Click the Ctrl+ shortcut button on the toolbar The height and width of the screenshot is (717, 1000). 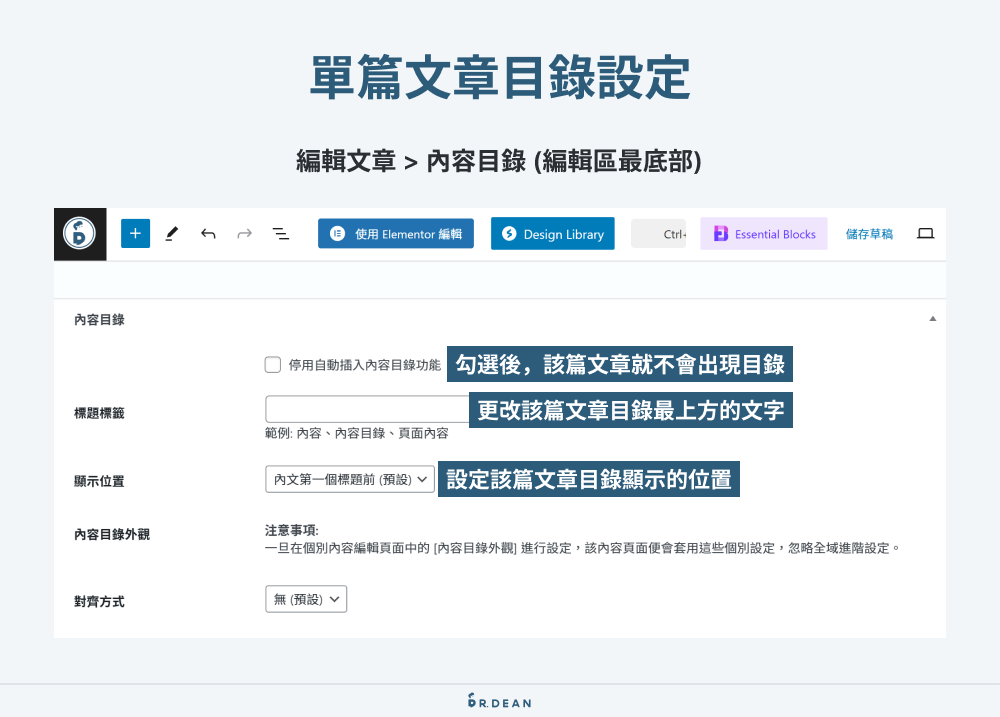click(659, 233)
